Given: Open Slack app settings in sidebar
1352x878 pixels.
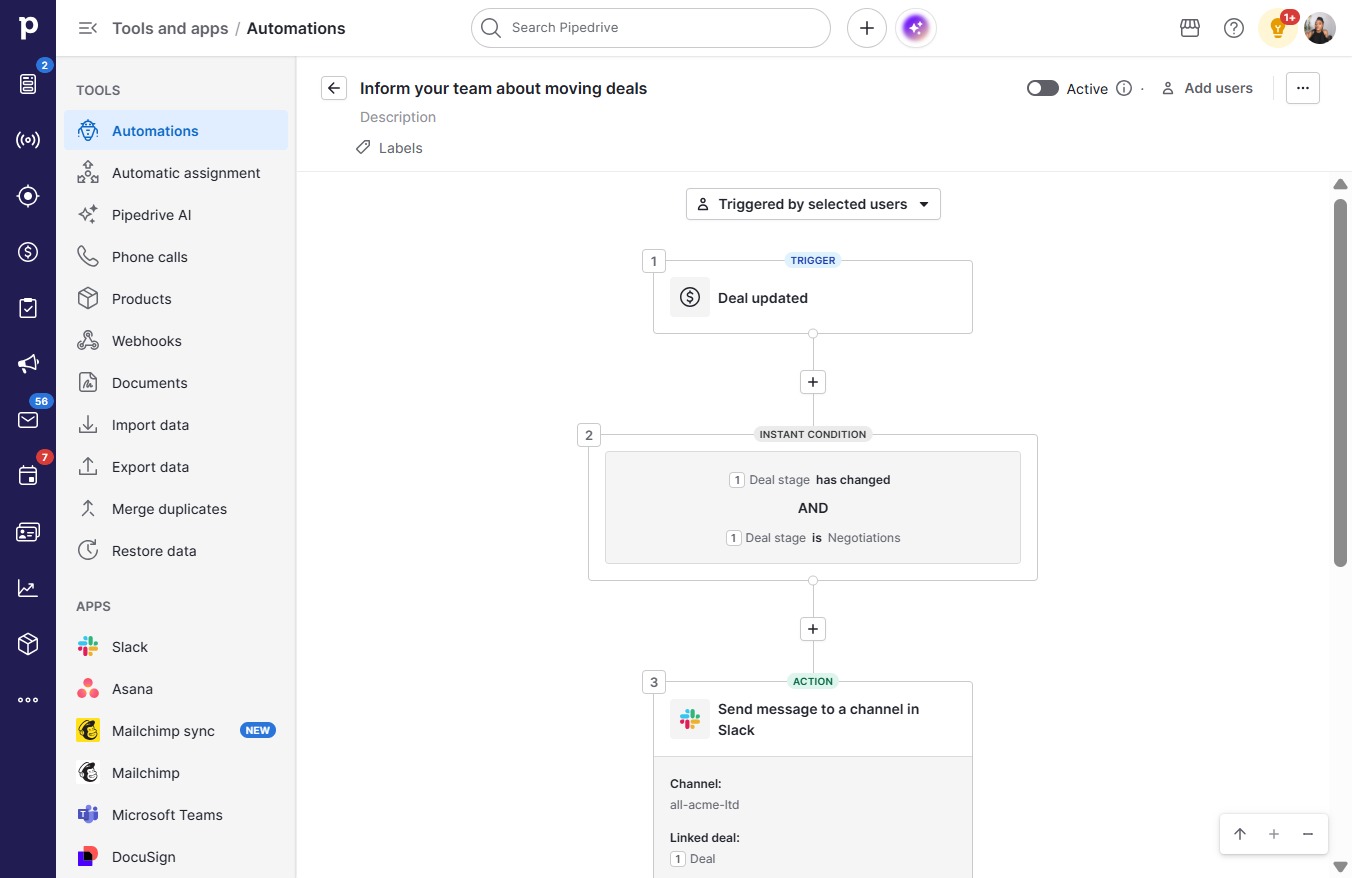Looking at the screenshot, I should coord(176,647).
